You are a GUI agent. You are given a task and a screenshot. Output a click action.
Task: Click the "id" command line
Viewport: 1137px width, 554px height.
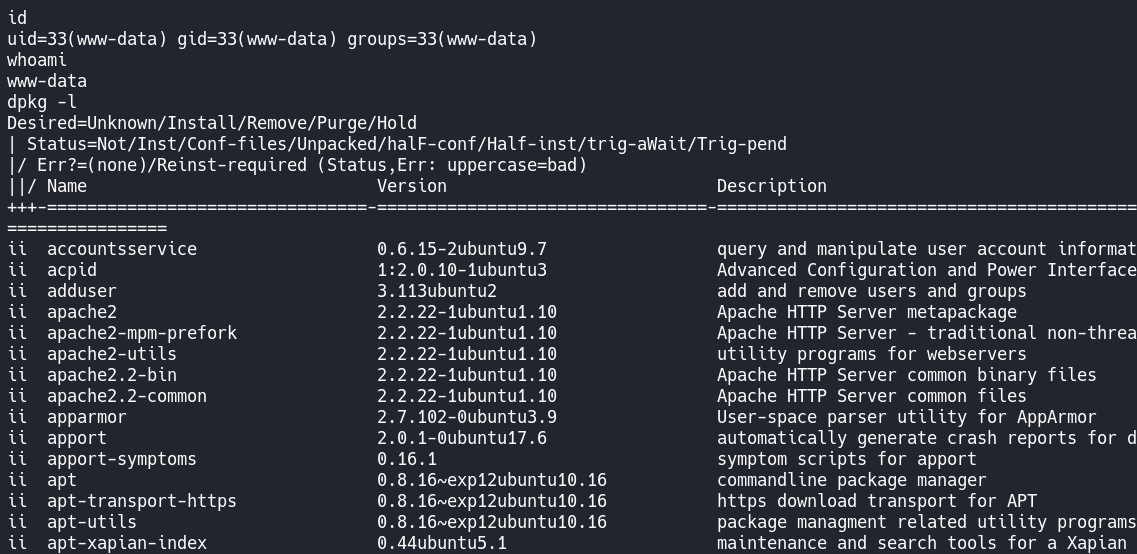[17, 18]
